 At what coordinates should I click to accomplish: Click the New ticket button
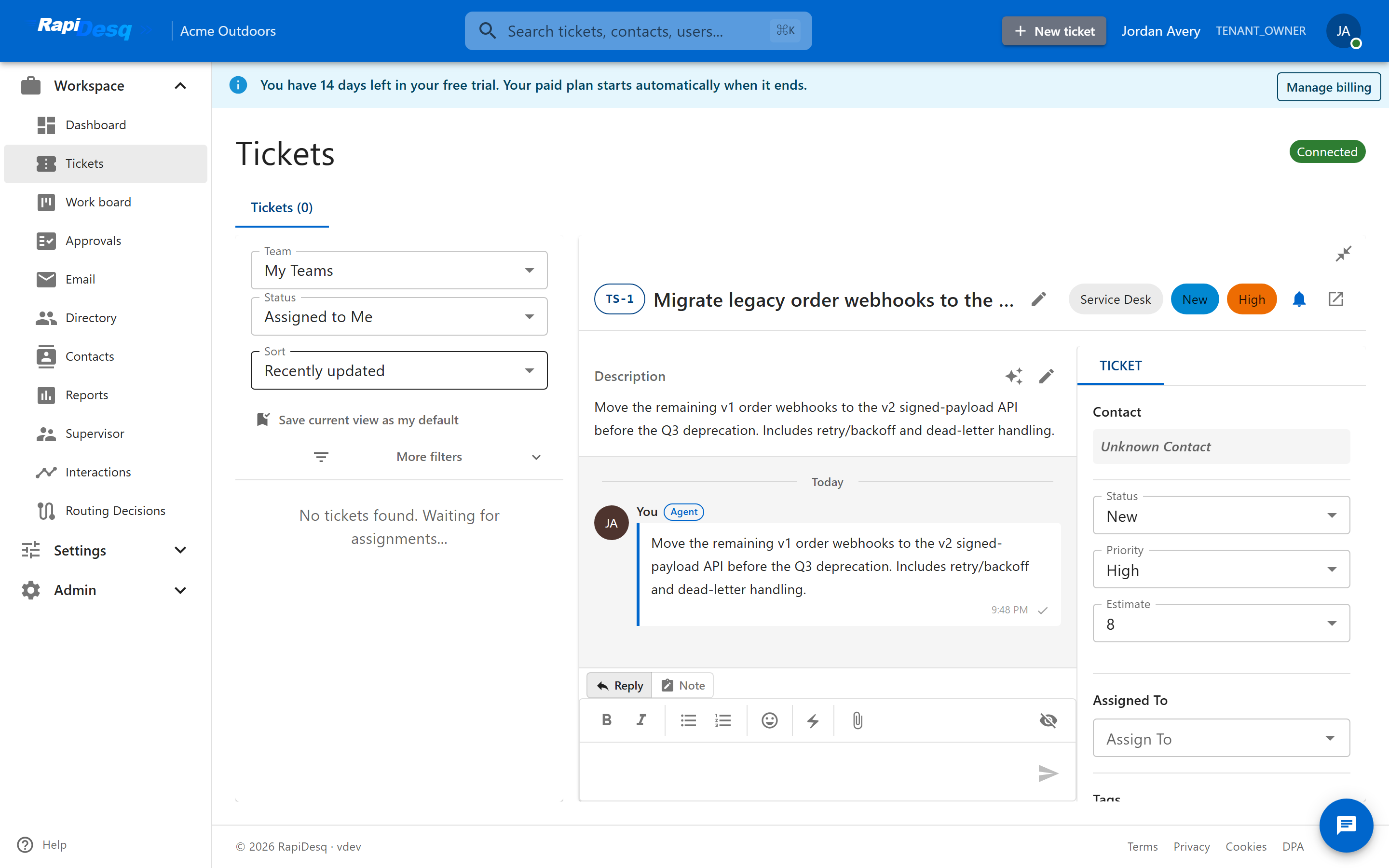(x=1054, y=31)
